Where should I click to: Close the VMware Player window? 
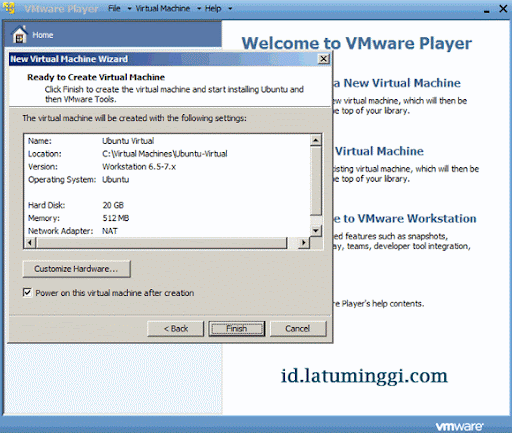click(503, 8)
